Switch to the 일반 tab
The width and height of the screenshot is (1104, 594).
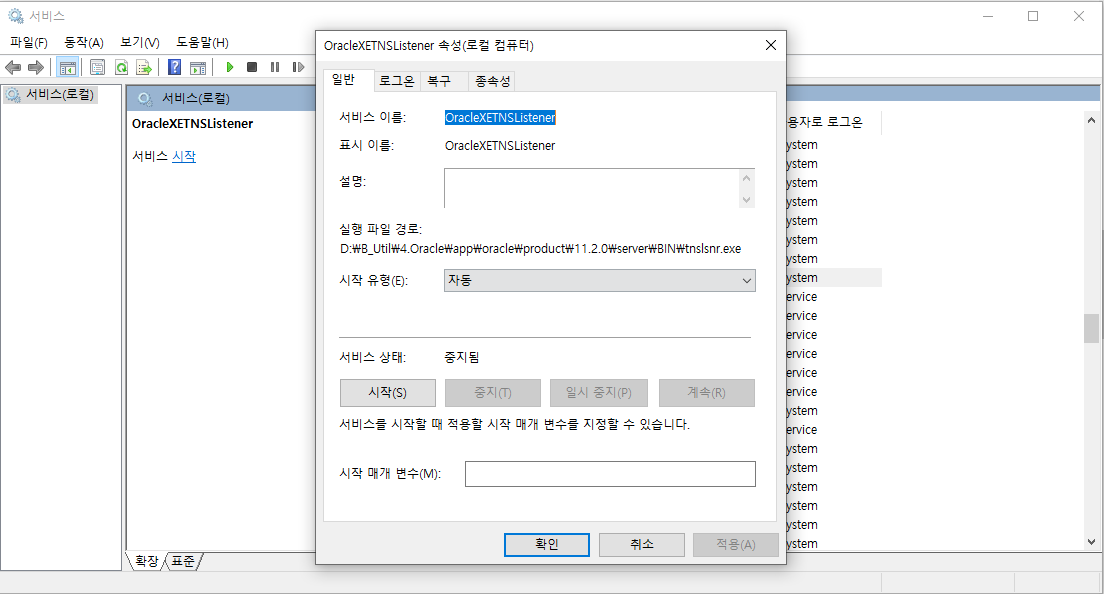coord(344,80)
